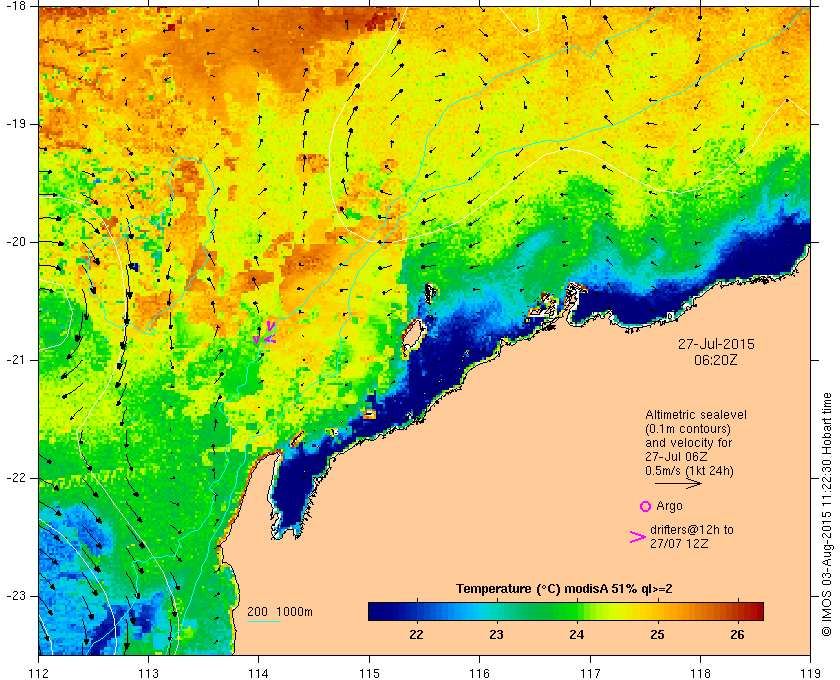Click the longitude axis label 119

click(x=810, y=672)
